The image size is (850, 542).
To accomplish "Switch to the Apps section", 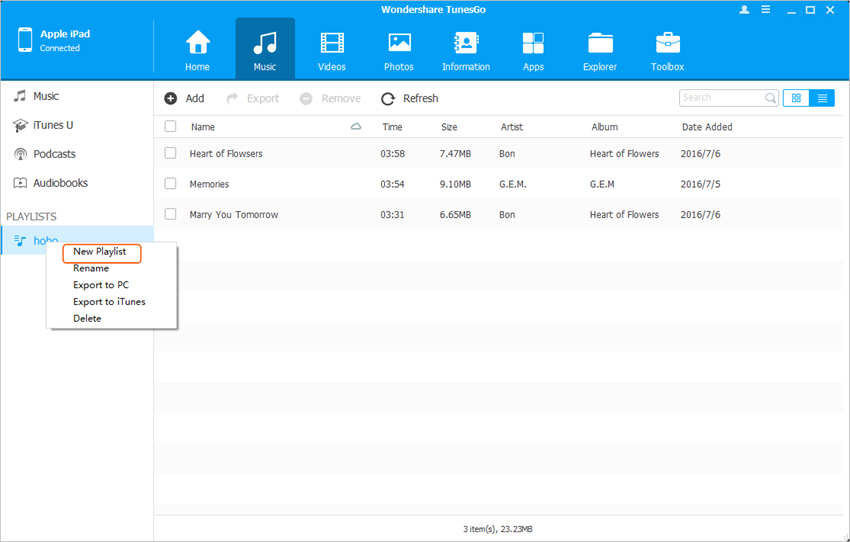I will [x=533, y=50].
